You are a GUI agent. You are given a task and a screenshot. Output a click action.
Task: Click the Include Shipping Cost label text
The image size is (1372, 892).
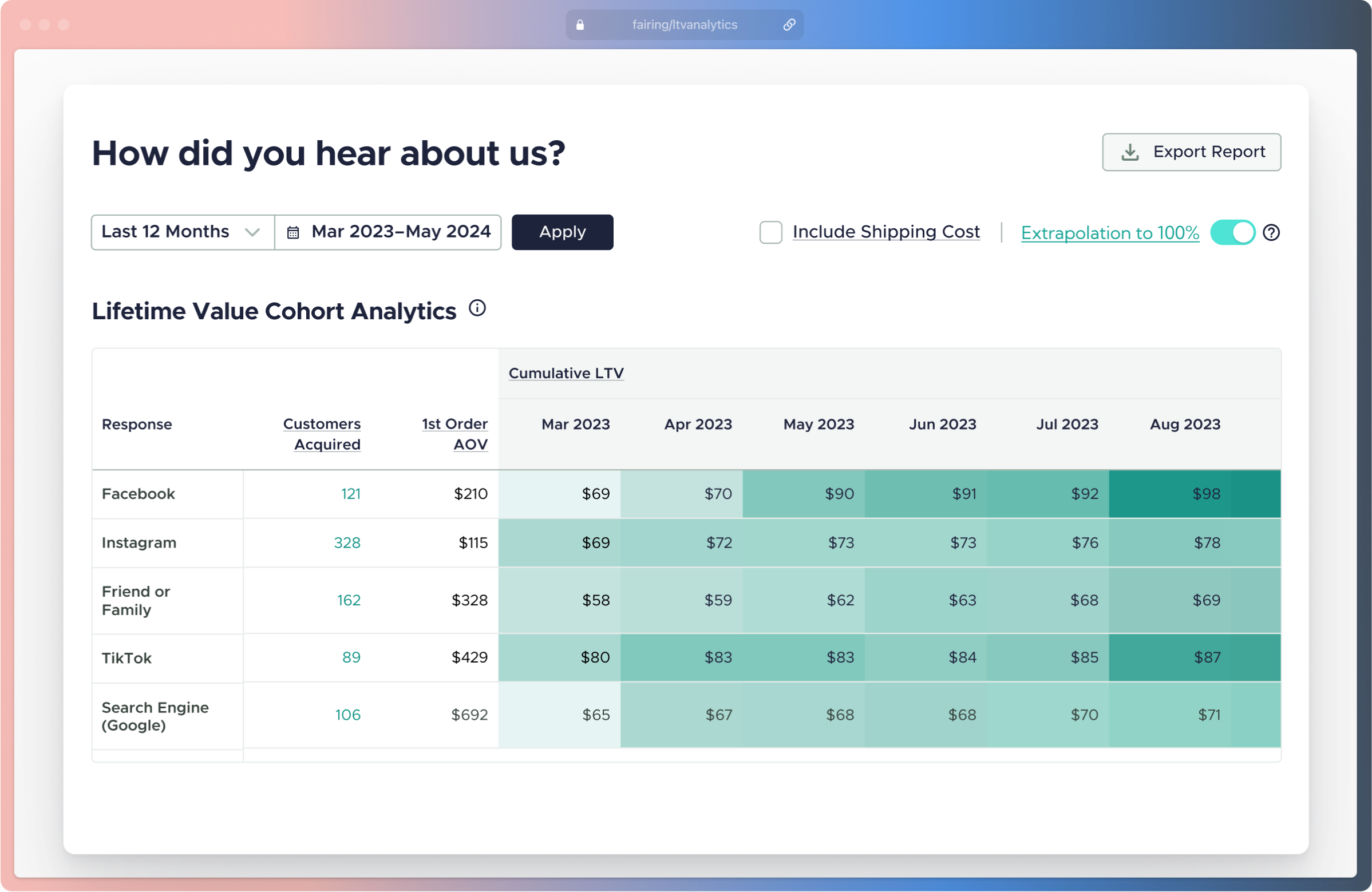pyautogui.click(x=885, y=232)
